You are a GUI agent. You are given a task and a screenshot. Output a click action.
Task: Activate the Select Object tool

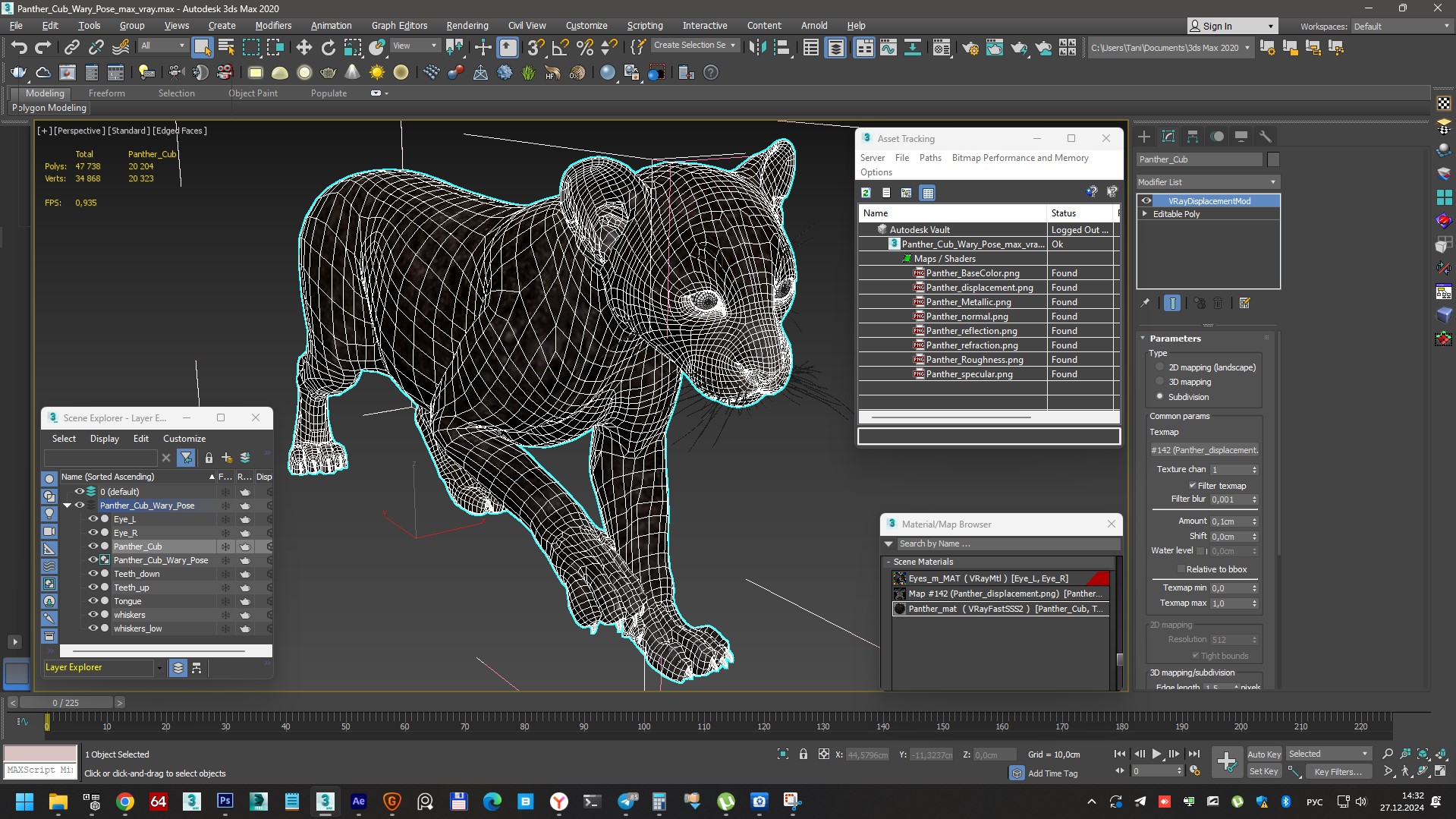point(202,48)
